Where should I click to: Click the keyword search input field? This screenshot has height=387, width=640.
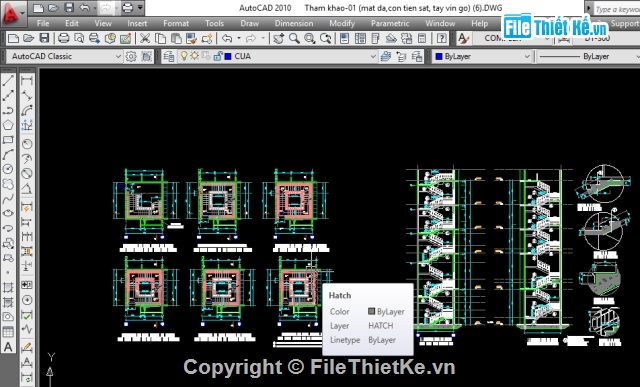(616, 9)
